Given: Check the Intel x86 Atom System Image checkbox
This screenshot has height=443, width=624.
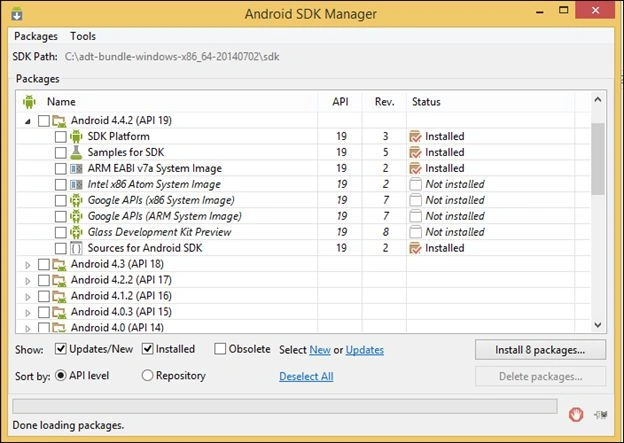Looking at the screenshot, I should [60, 184].
